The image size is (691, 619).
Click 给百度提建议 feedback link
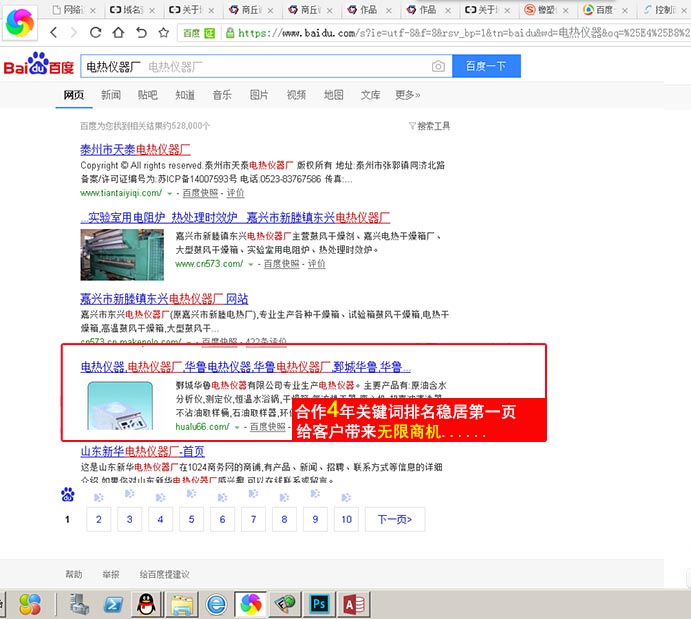[164, 575]
